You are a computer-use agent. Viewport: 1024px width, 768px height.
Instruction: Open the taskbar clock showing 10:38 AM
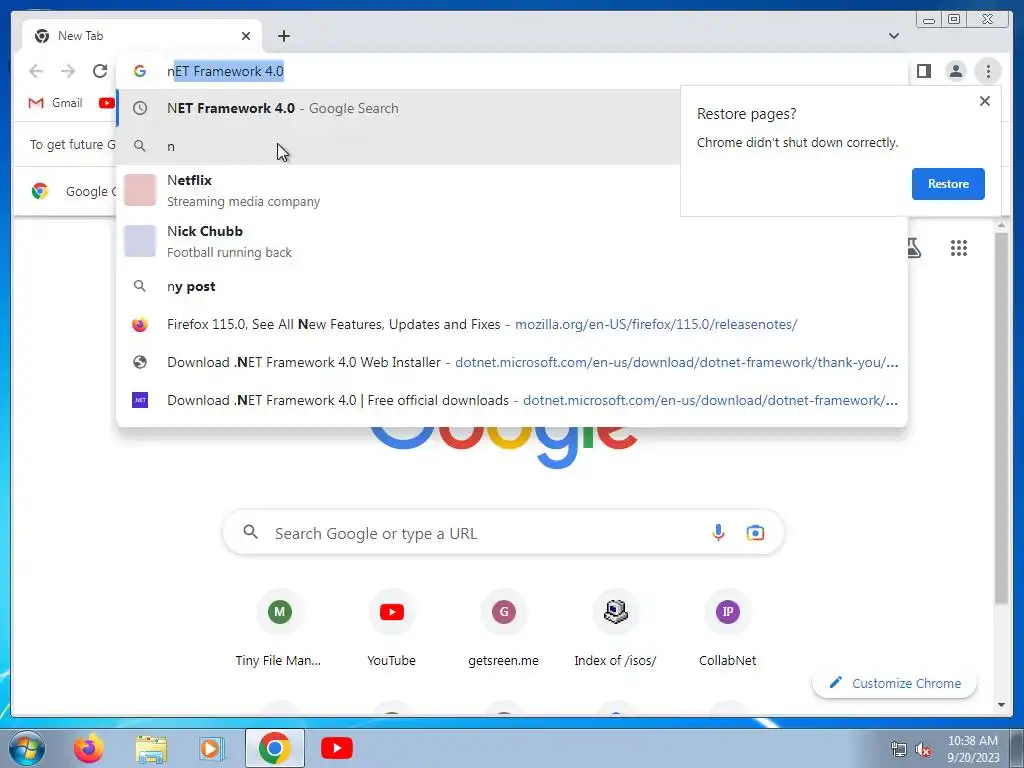coord(972,749)
